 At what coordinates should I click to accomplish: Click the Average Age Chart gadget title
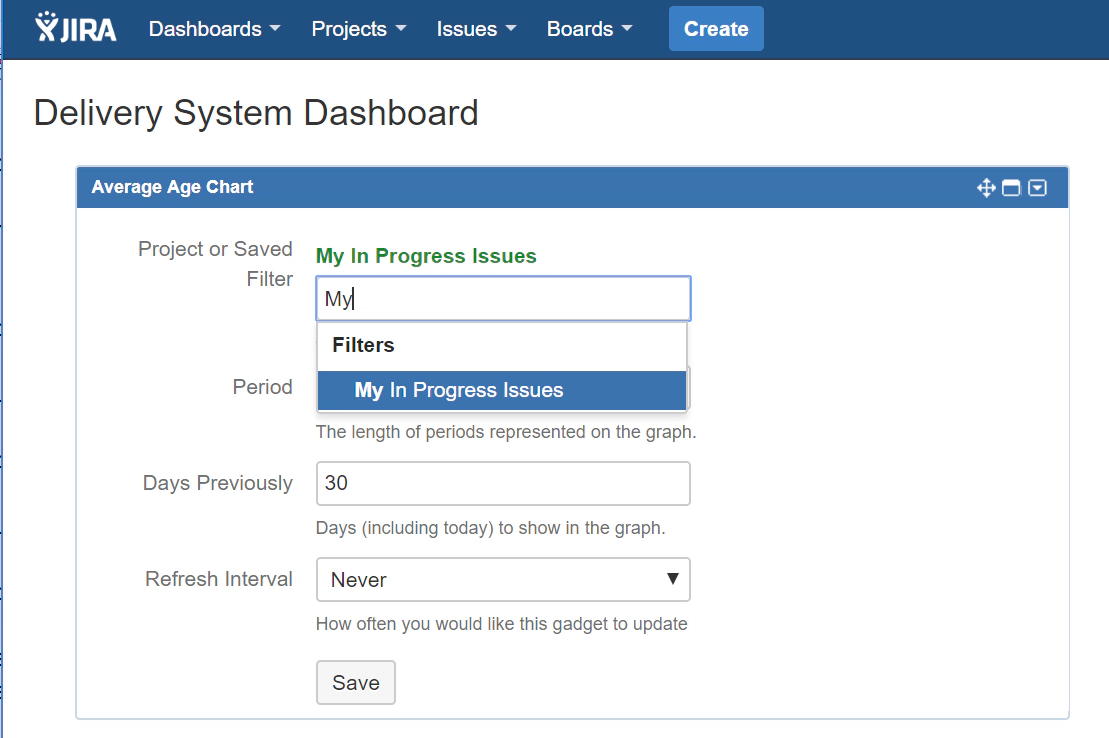coord(172,187)
